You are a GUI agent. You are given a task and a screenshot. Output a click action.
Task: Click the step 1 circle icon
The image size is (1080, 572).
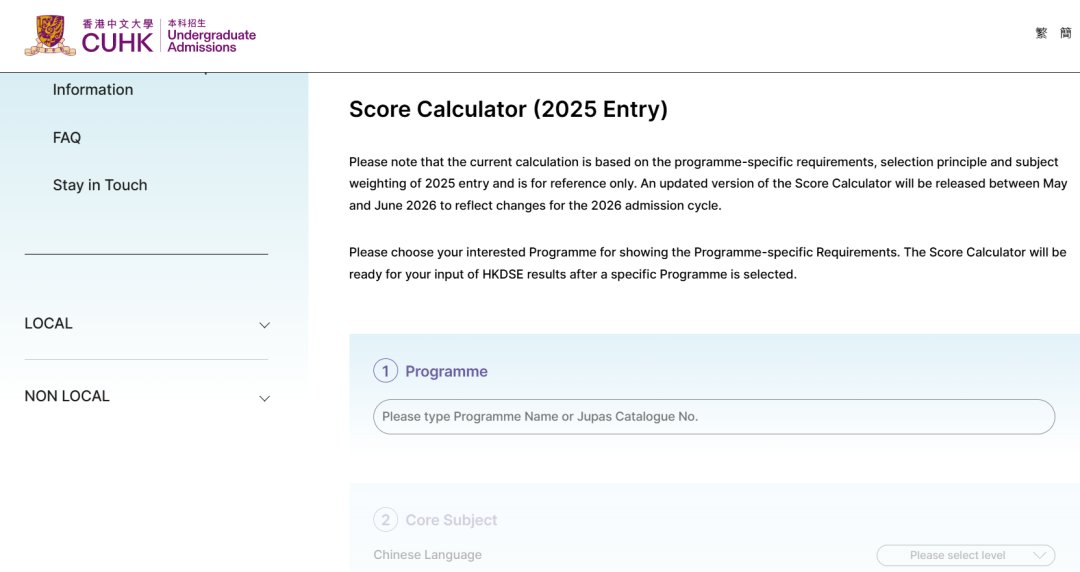(x=386, y=371)
